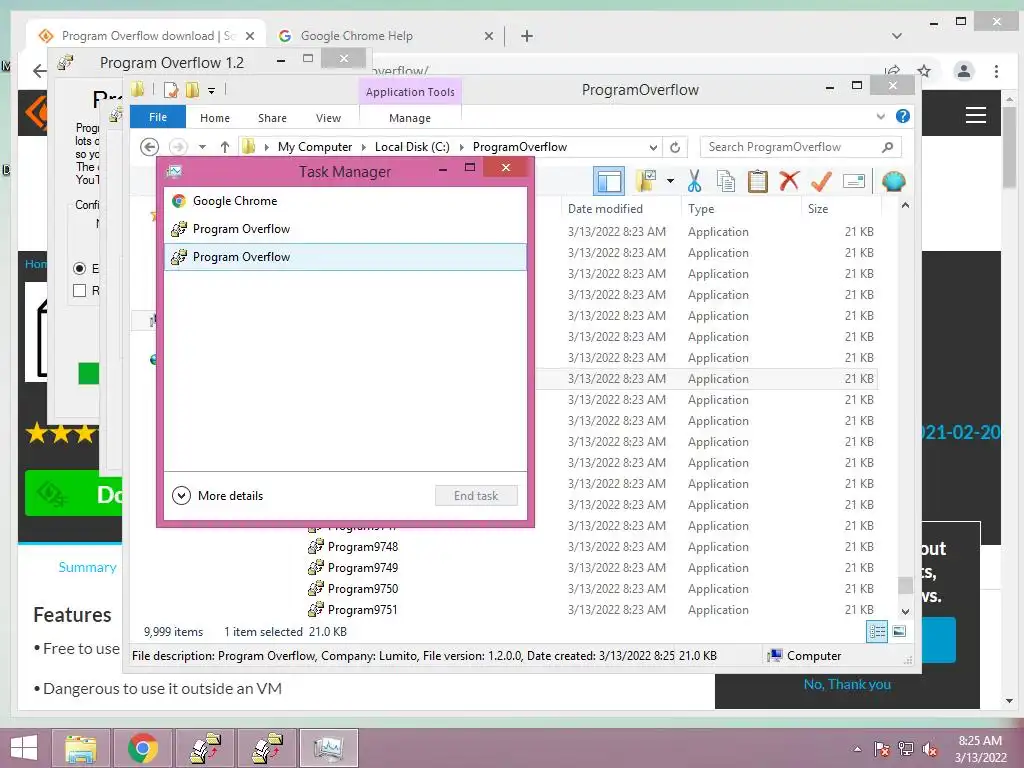
Task: Select the highlighted second Program Overflow task
Action: click(345, 257)
